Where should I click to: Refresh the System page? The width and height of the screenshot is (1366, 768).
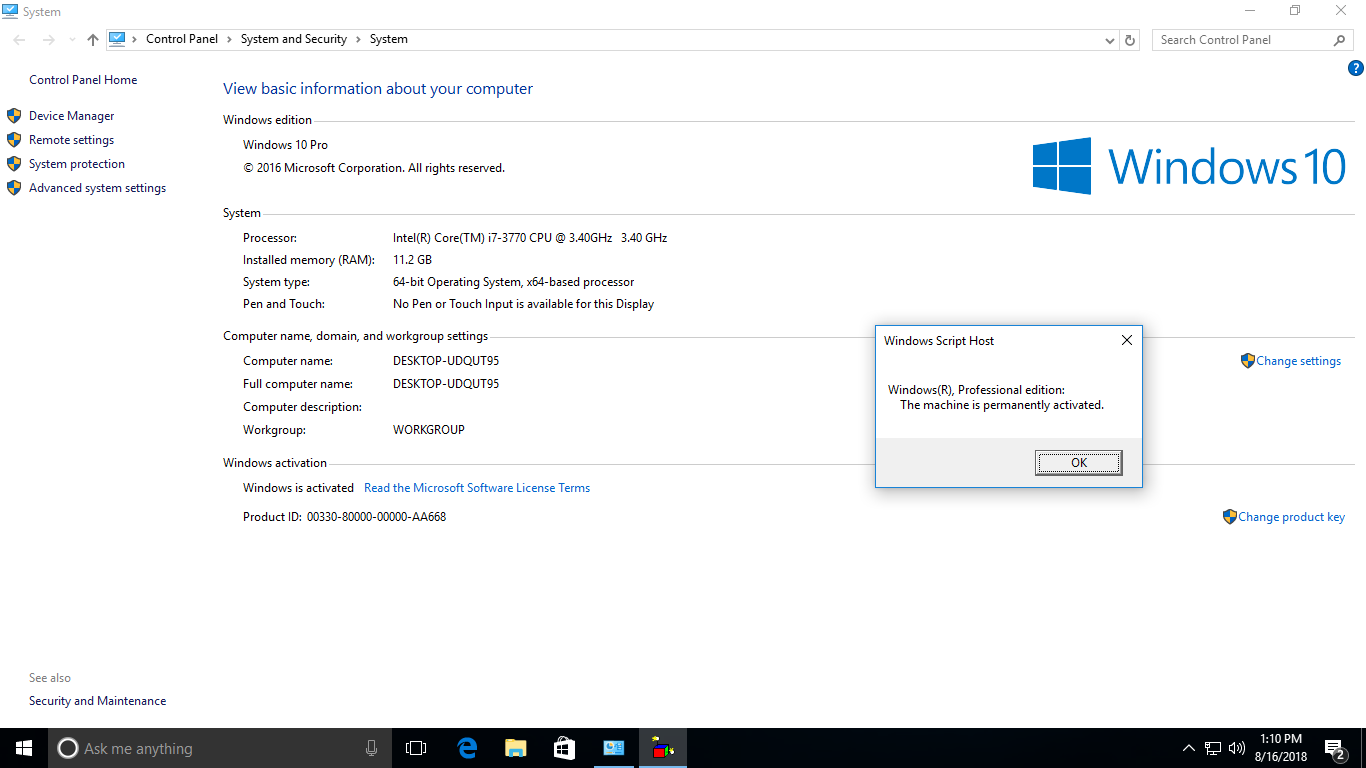1130,40
